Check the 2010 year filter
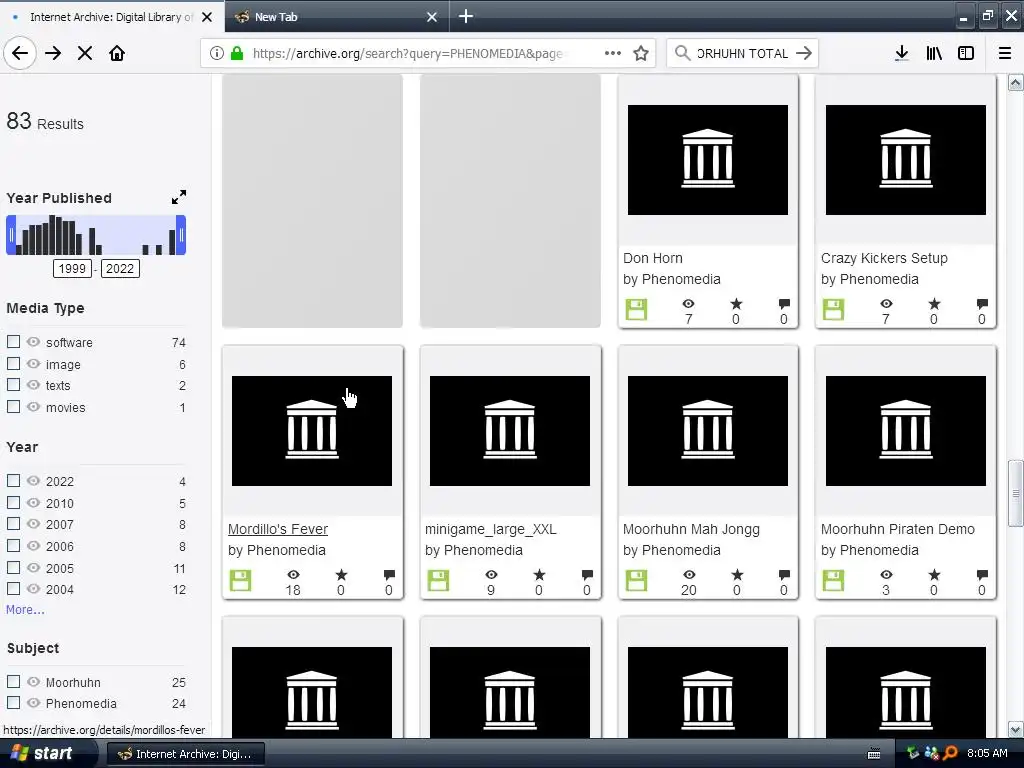Viewport: 1024px width, 768px height. 13,502
